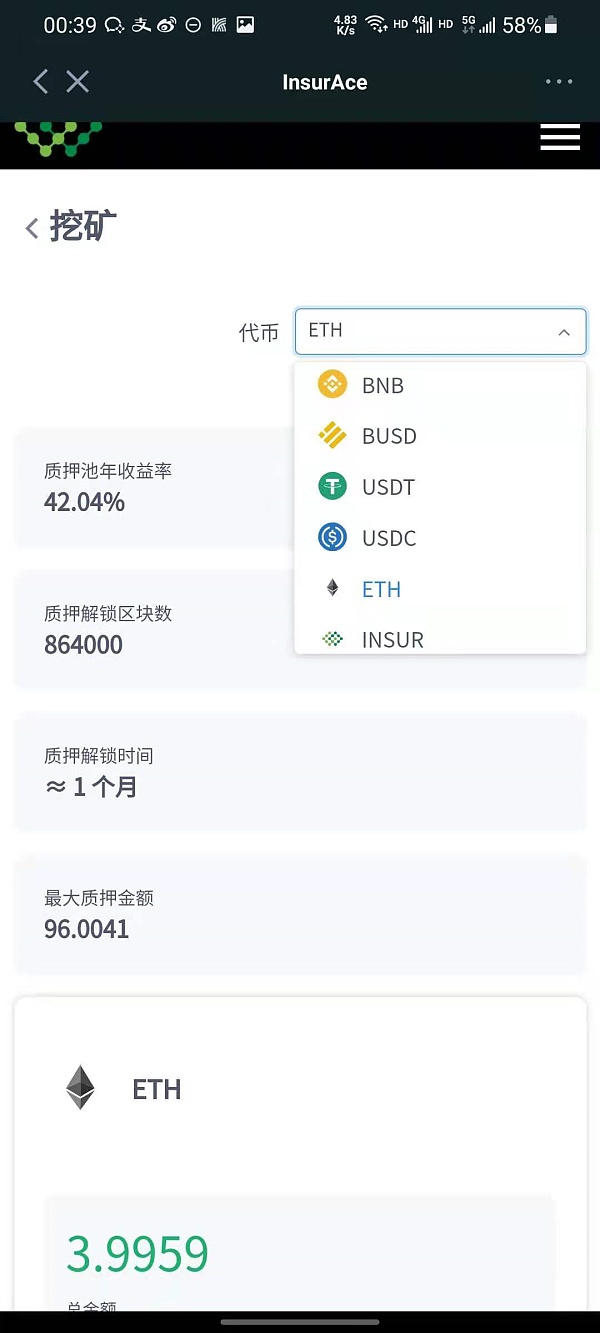Select BUSD option in dropdown
This screenshot has width=600, height=1333.
(x=389, y=437)
